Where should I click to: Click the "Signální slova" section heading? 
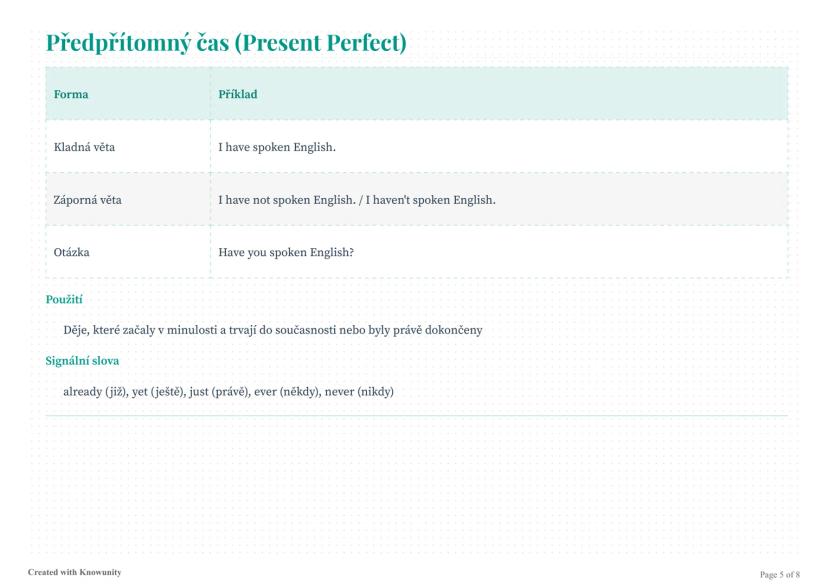[x=82, y=361]
